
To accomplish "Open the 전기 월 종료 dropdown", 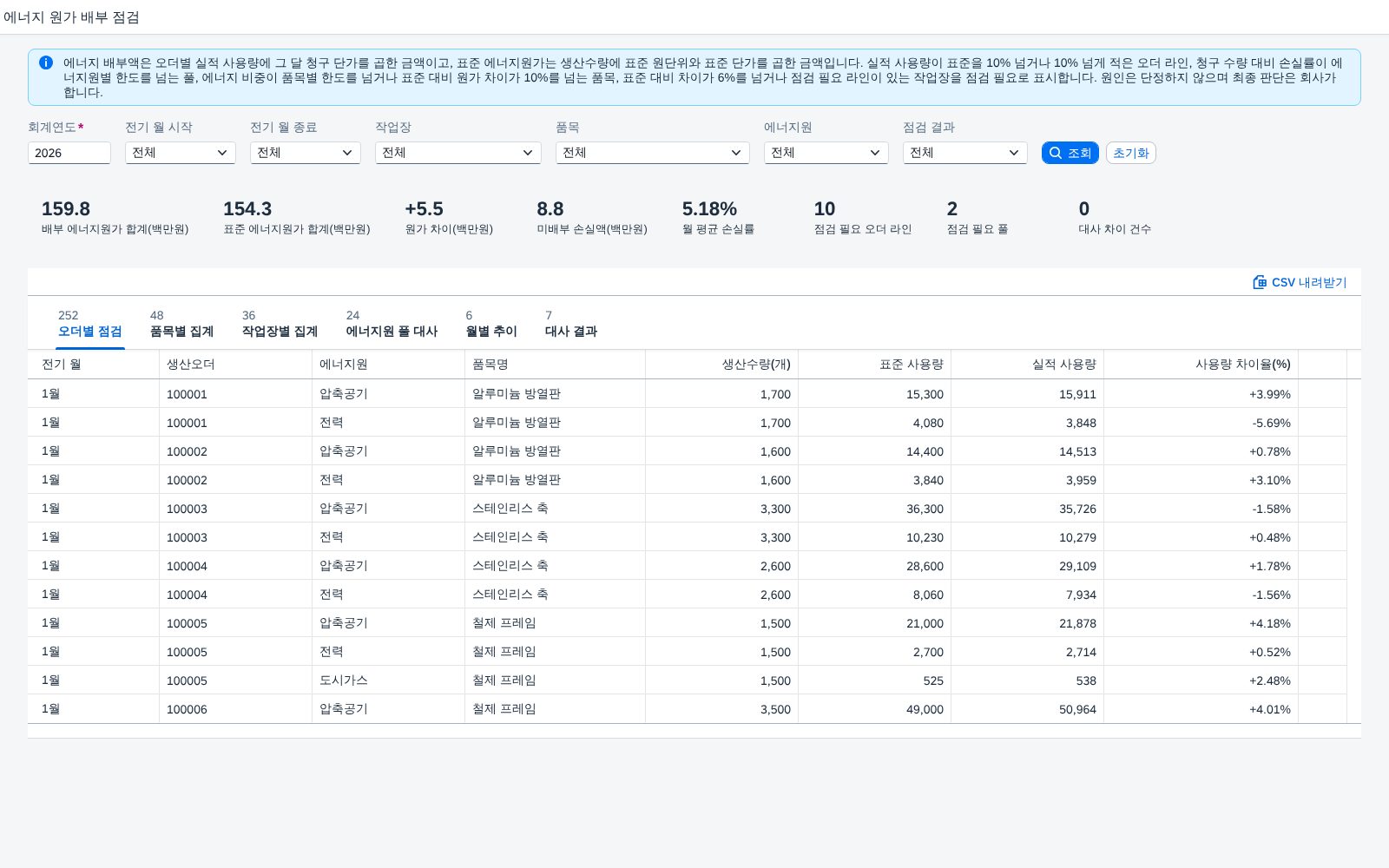I will click(x=305, y=153).
